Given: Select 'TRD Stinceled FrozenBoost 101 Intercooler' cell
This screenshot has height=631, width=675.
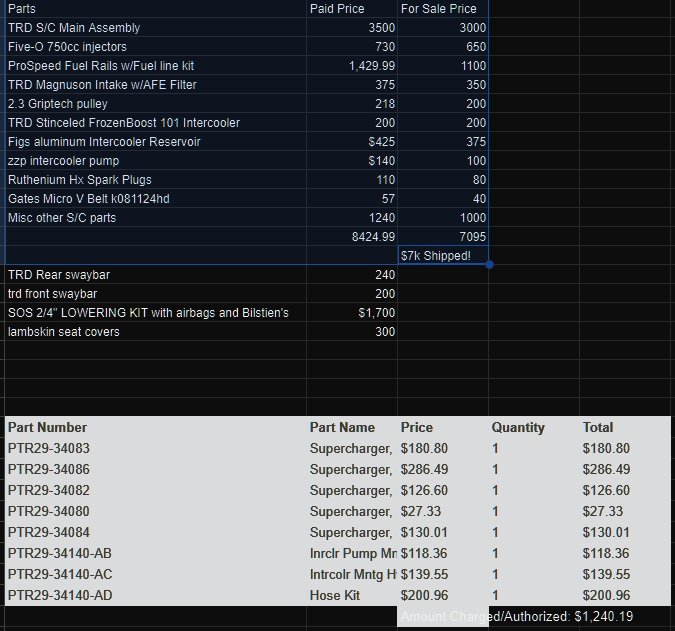Looking at the screenshot, I should [155, 122].
